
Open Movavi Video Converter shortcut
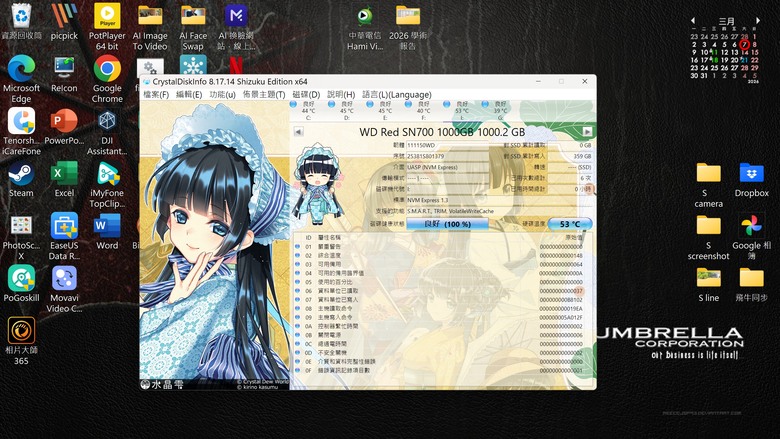coord(64,289)
